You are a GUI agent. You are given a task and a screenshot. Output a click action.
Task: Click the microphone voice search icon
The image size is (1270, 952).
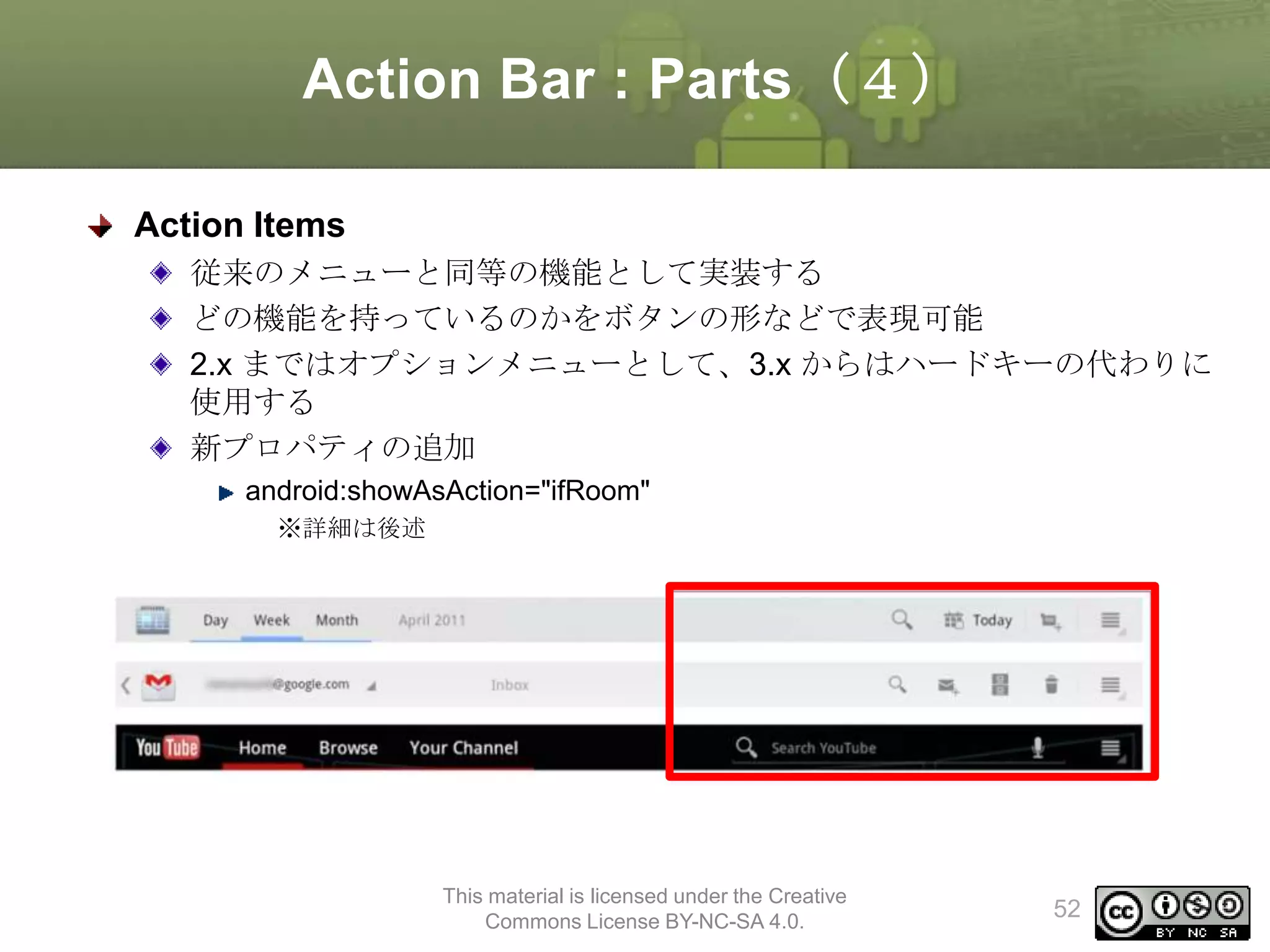(x=1038, y=747)
